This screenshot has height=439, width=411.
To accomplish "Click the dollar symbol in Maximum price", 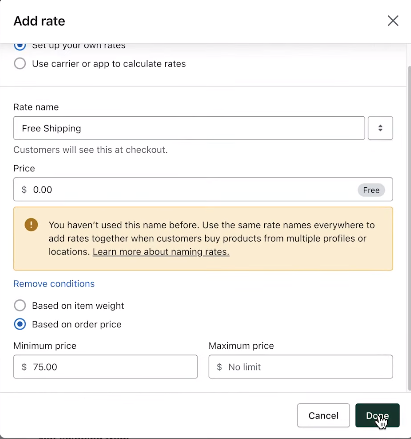I will click(x=219, y=367).
